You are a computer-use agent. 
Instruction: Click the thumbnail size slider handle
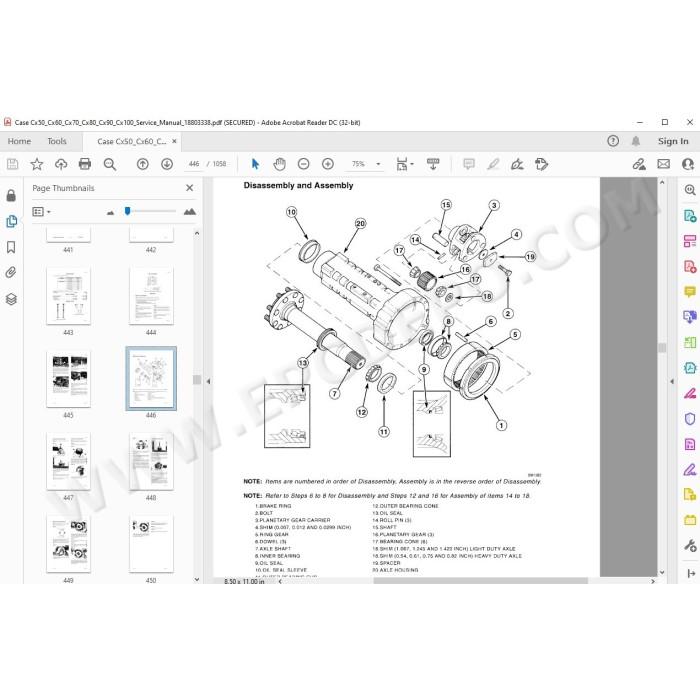point(128,211)
